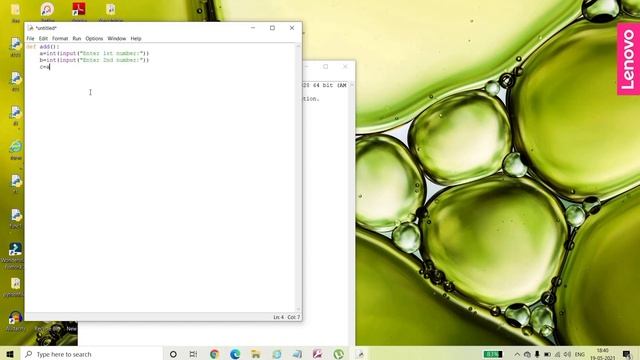The image size is (640, 360).
Task: Click the green battery percentage indicator
Action: 493,354
